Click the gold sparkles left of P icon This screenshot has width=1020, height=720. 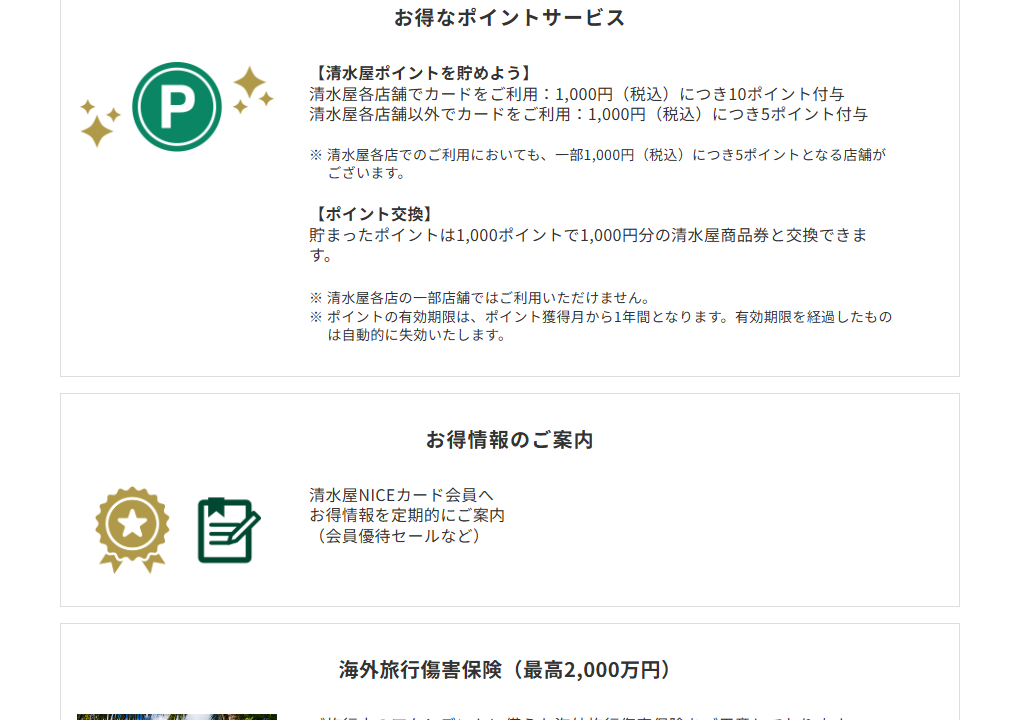[100, 123]
